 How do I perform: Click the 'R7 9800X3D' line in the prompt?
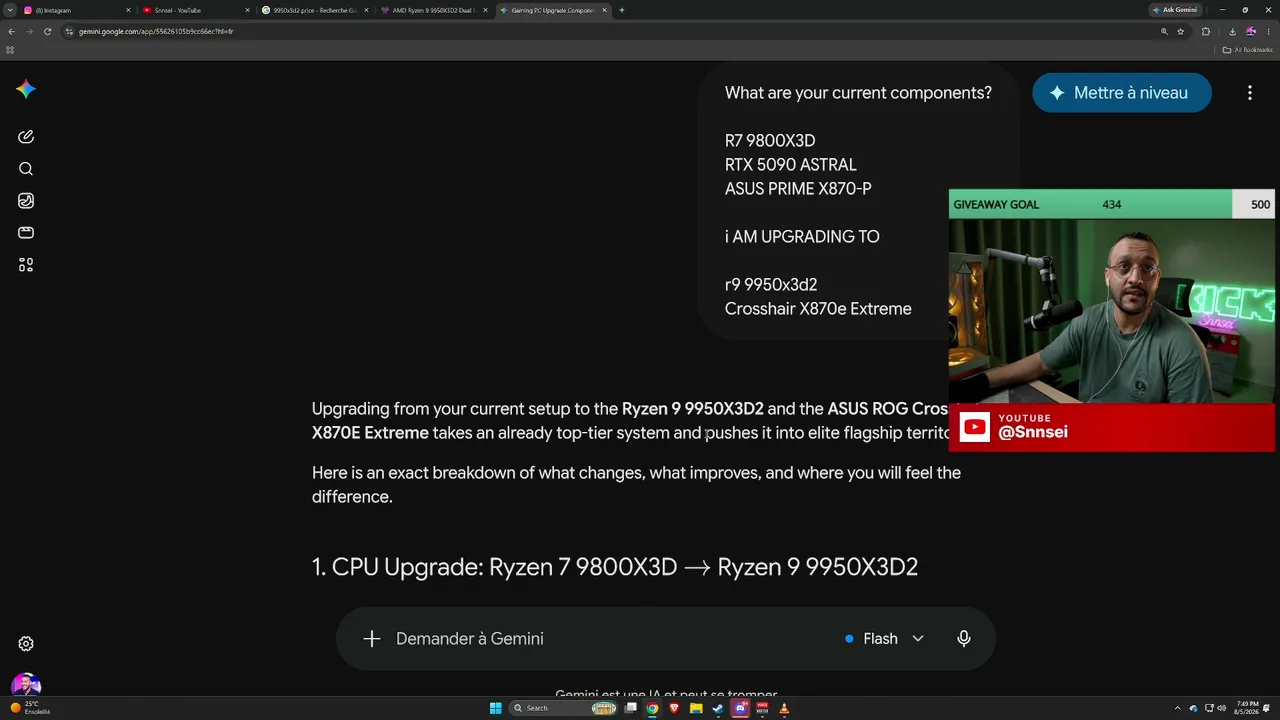point(770,141)
